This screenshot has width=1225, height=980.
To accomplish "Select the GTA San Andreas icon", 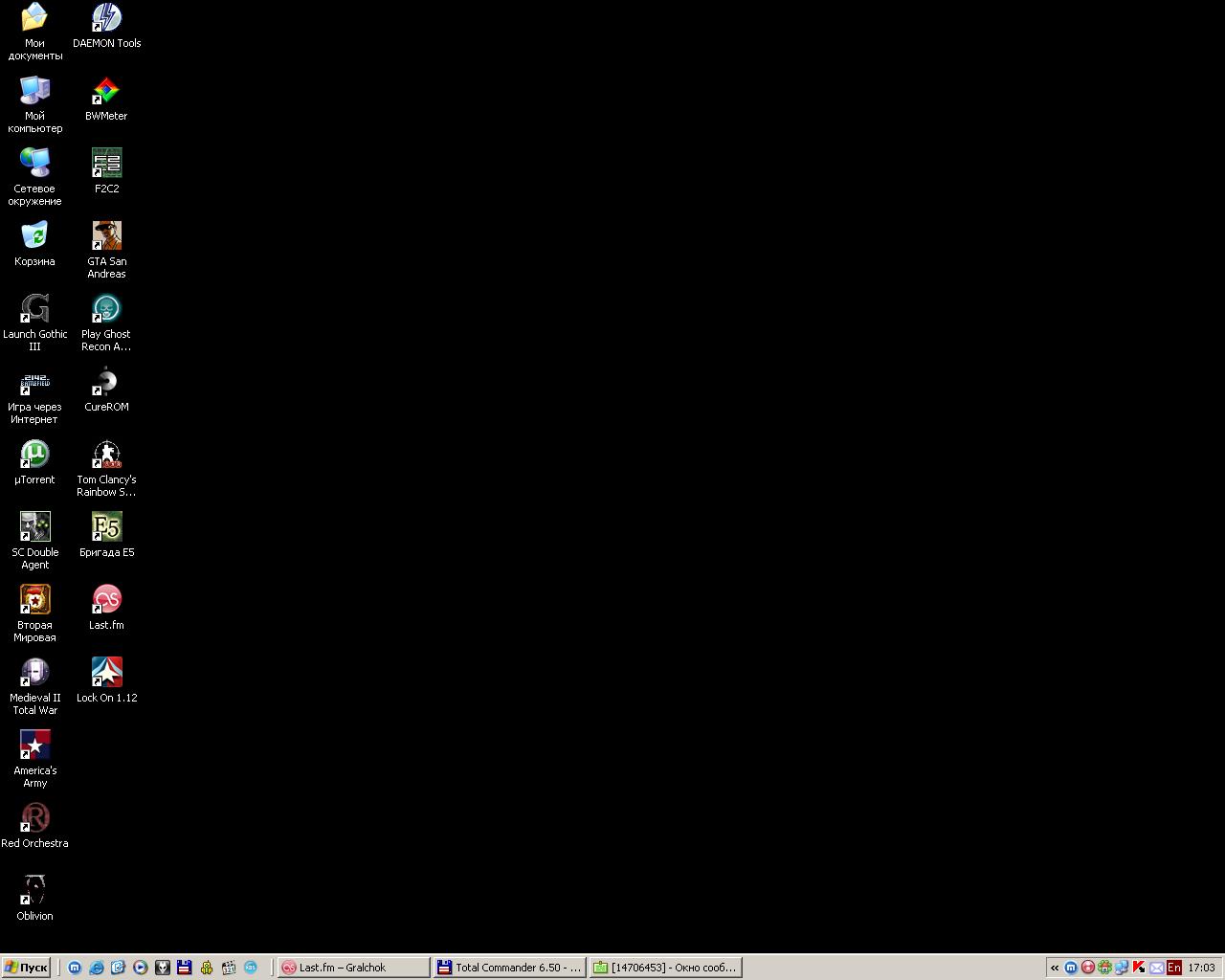I will coord(106,236).
